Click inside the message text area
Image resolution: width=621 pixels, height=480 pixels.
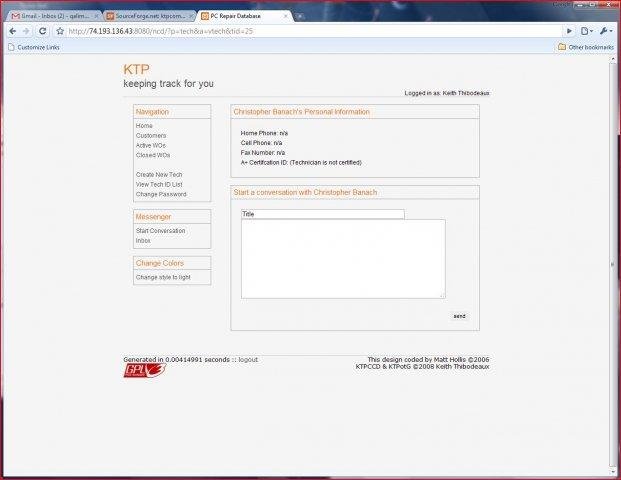(x=343, y=259)
